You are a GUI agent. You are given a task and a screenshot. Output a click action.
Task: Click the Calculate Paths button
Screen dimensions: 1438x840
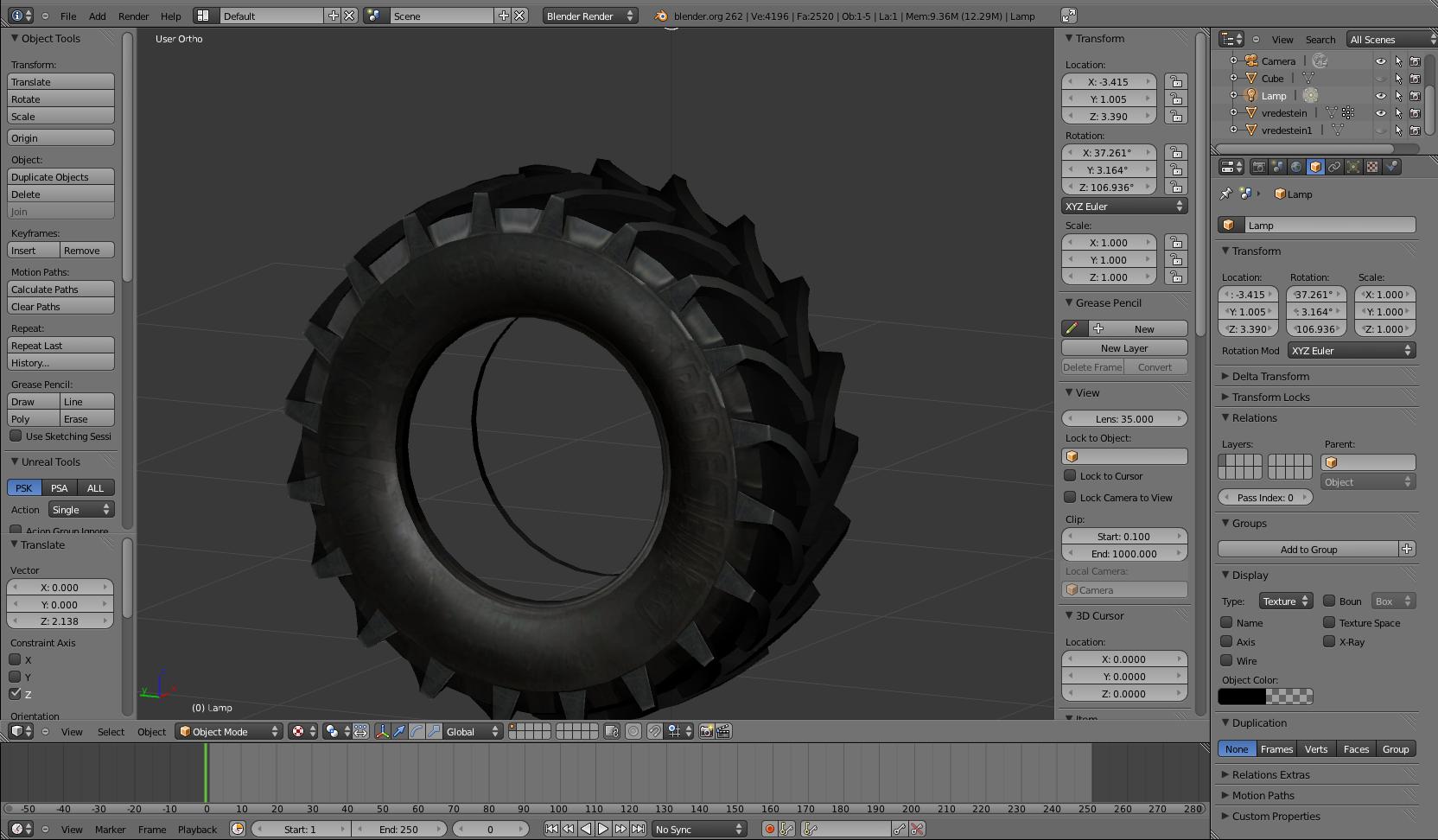(60, 289)
